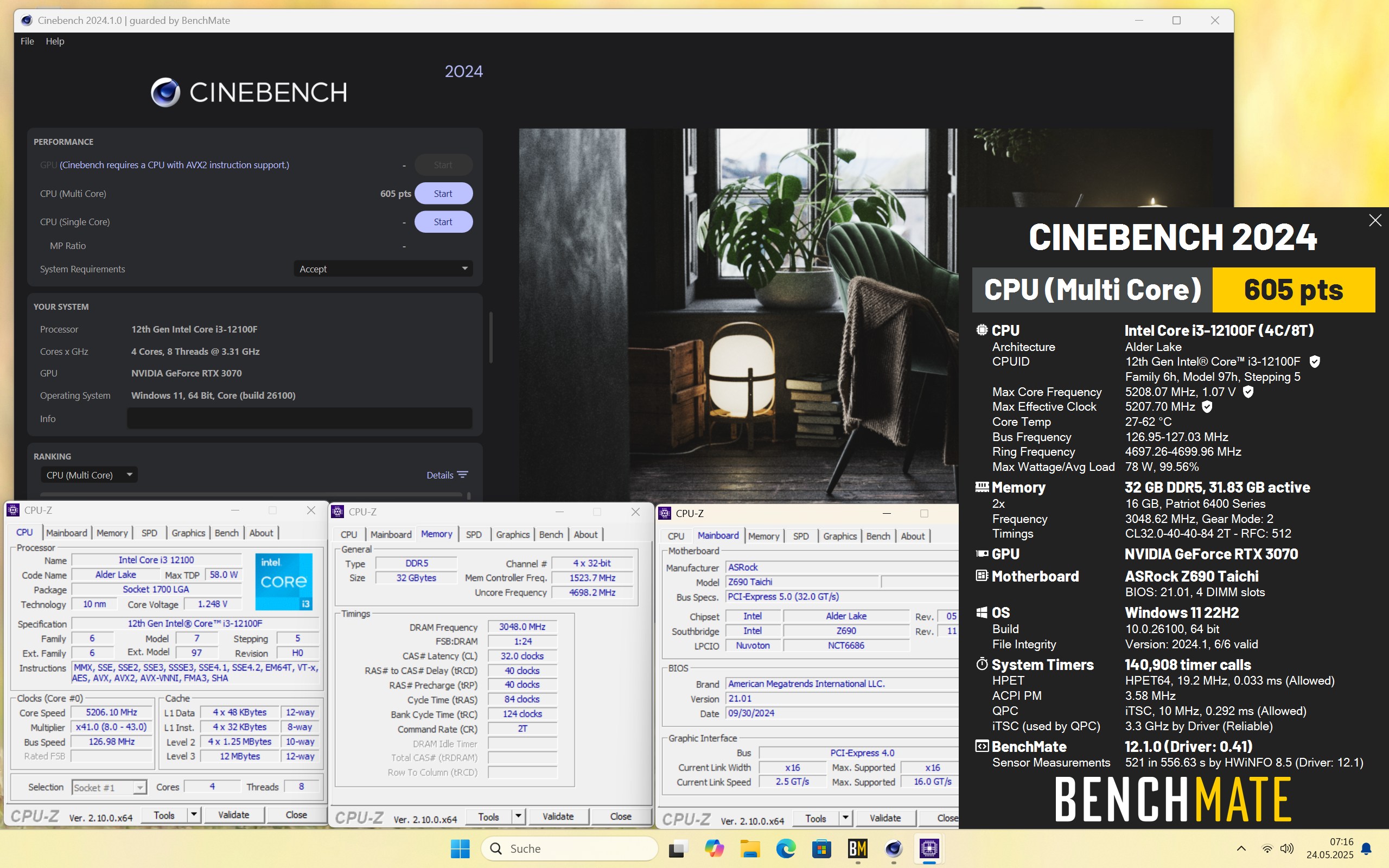The width and height of the screenshot is (1389, 868).
Task: Open the notifications bell icon
Action: (x=1367, y=848)
